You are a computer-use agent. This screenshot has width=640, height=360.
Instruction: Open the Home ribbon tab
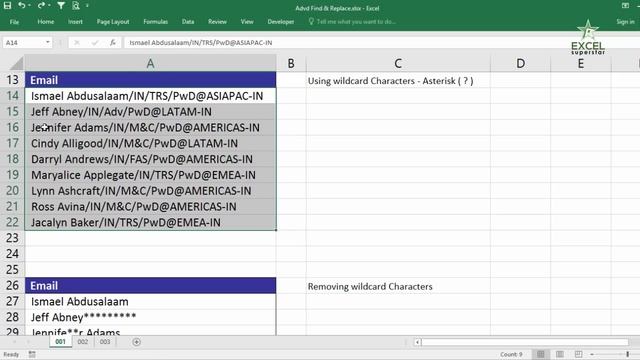[46, 22]
